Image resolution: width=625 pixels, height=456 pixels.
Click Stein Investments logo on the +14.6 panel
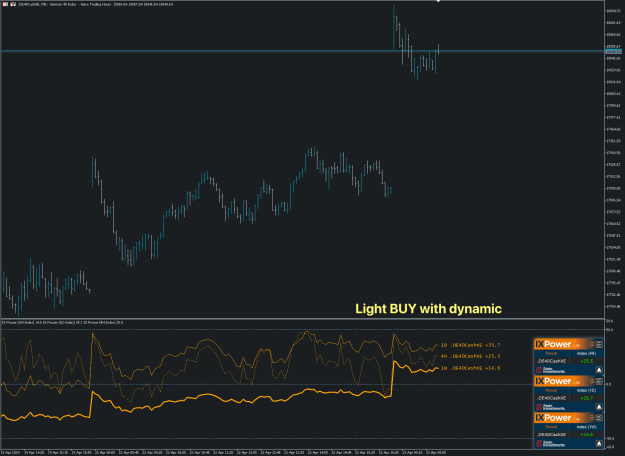[x=550, y=444]
